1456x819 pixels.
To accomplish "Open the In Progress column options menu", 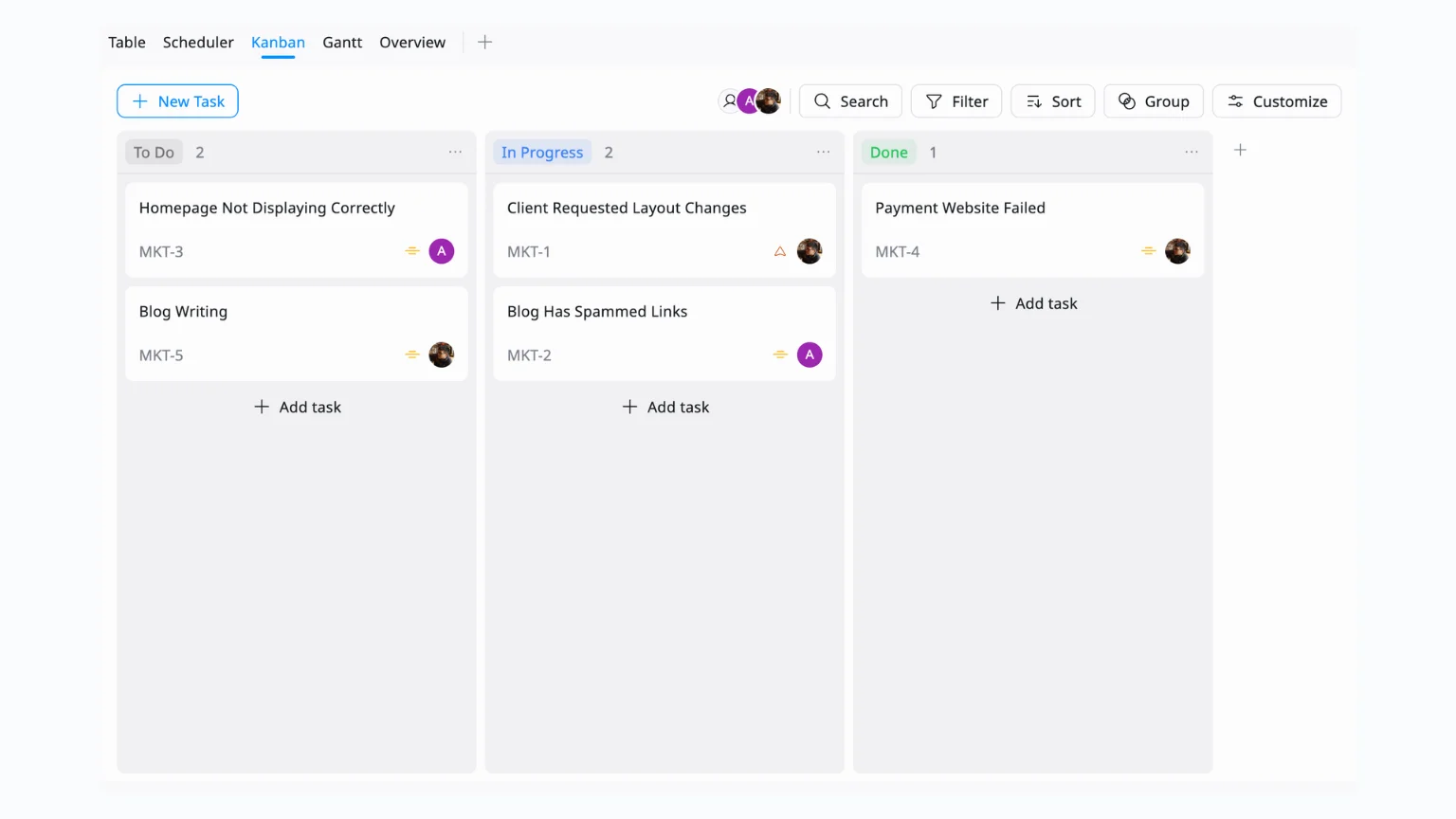I will (x=823, y=152).
